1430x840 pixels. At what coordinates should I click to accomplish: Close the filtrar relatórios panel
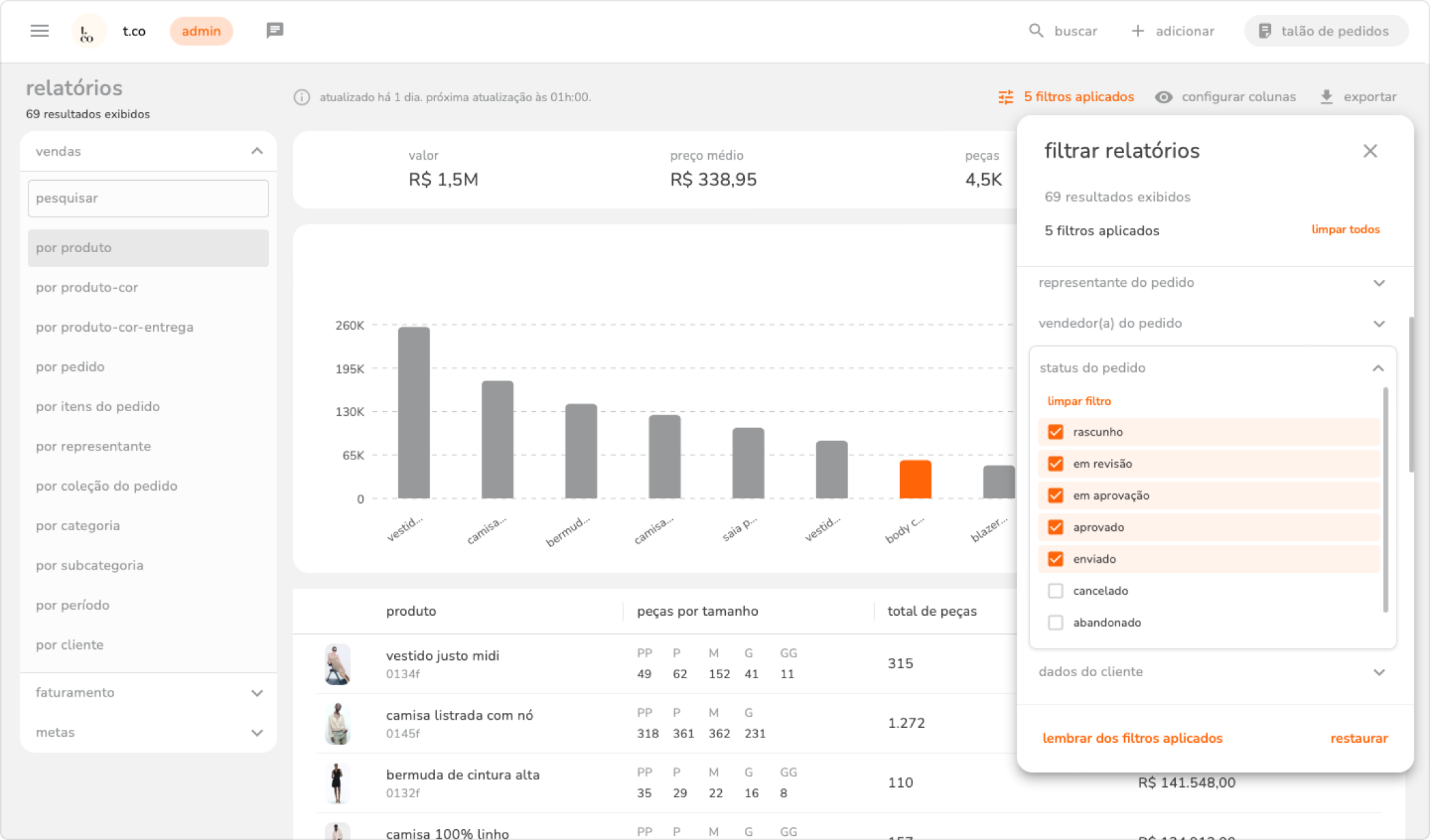point(1370,151)
